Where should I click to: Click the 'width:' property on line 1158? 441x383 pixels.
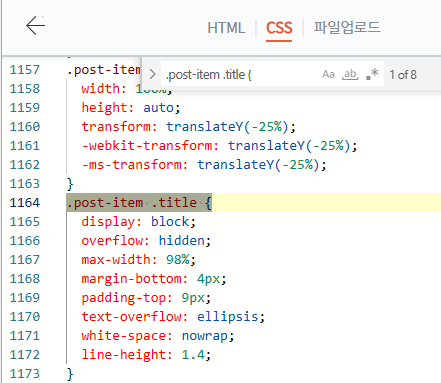tap(104, 89)
